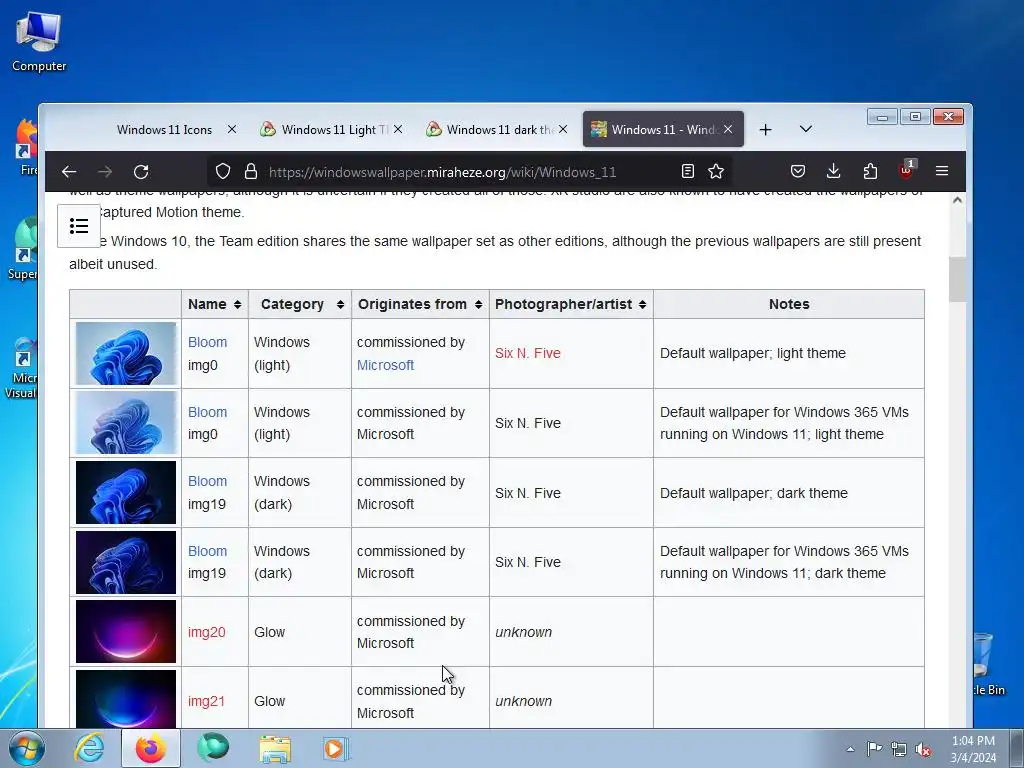Open Bloom link in Windows 365 dark row
Image resolution: width=1024 pixels, height=768 pixels.
pyautogui.click(x=208, y=551)
